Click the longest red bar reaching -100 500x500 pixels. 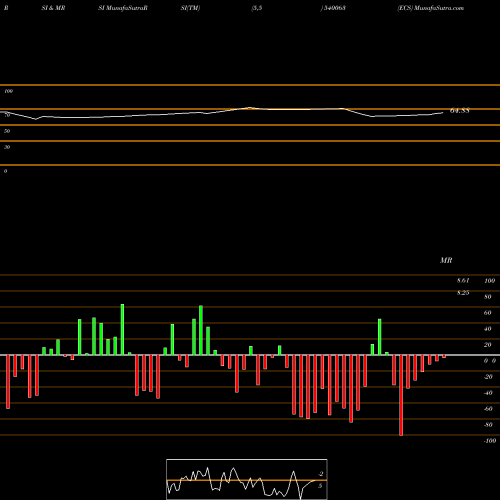tap(401, 395)
